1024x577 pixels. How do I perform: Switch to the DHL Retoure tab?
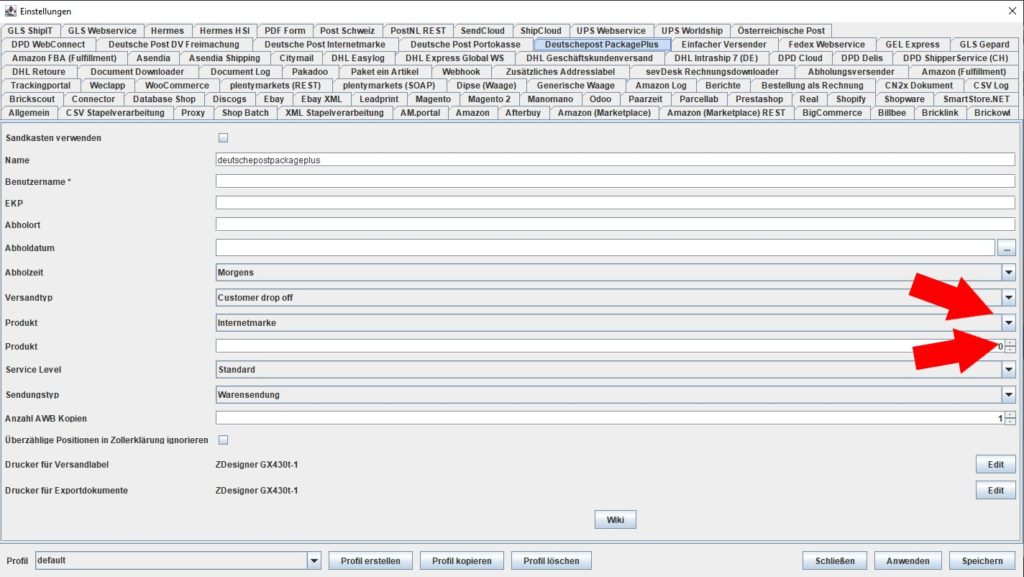tap(39, 72)
